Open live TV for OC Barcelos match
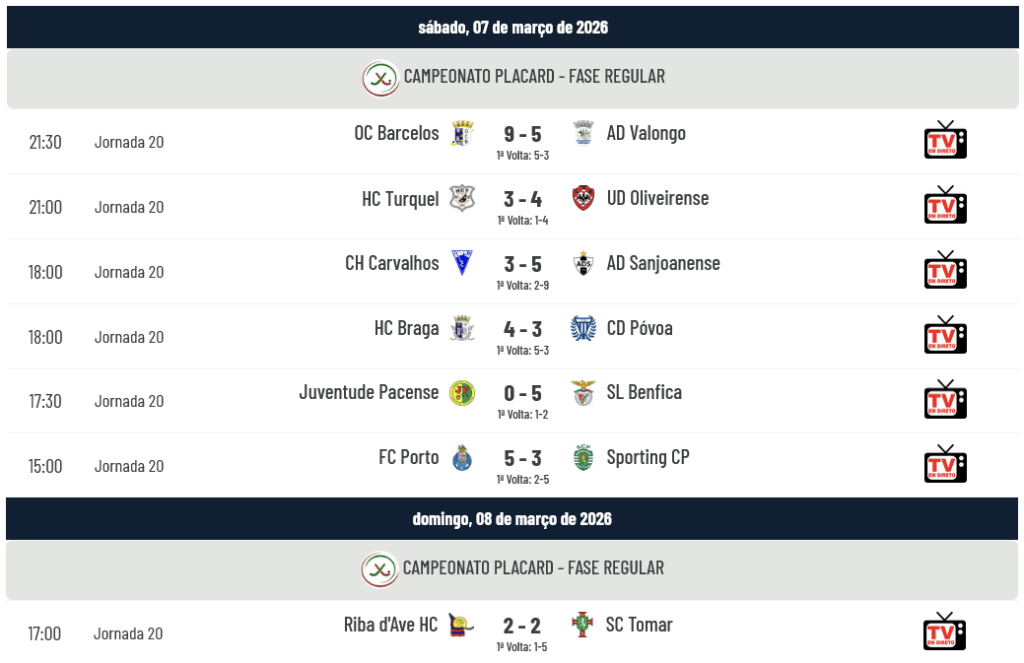 (x=944, y=140)
